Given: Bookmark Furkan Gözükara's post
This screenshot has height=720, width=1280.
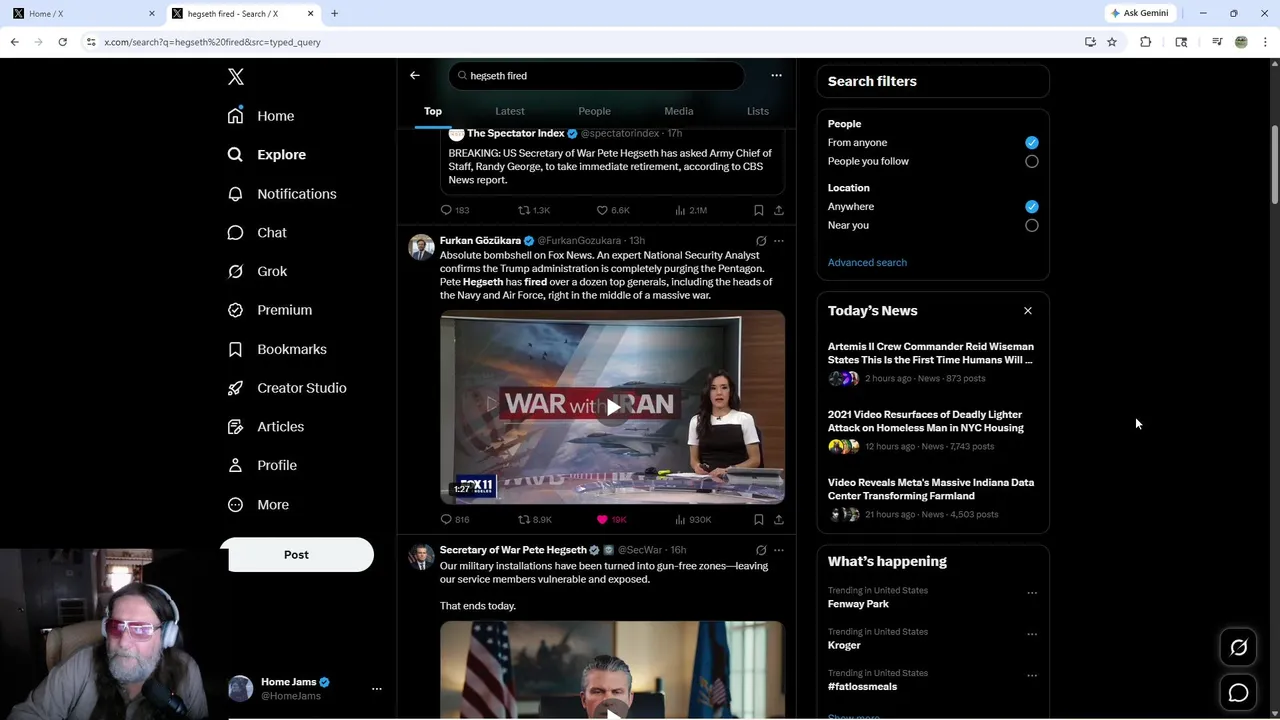Looking at the screenshot, I should tap(759, 520).
